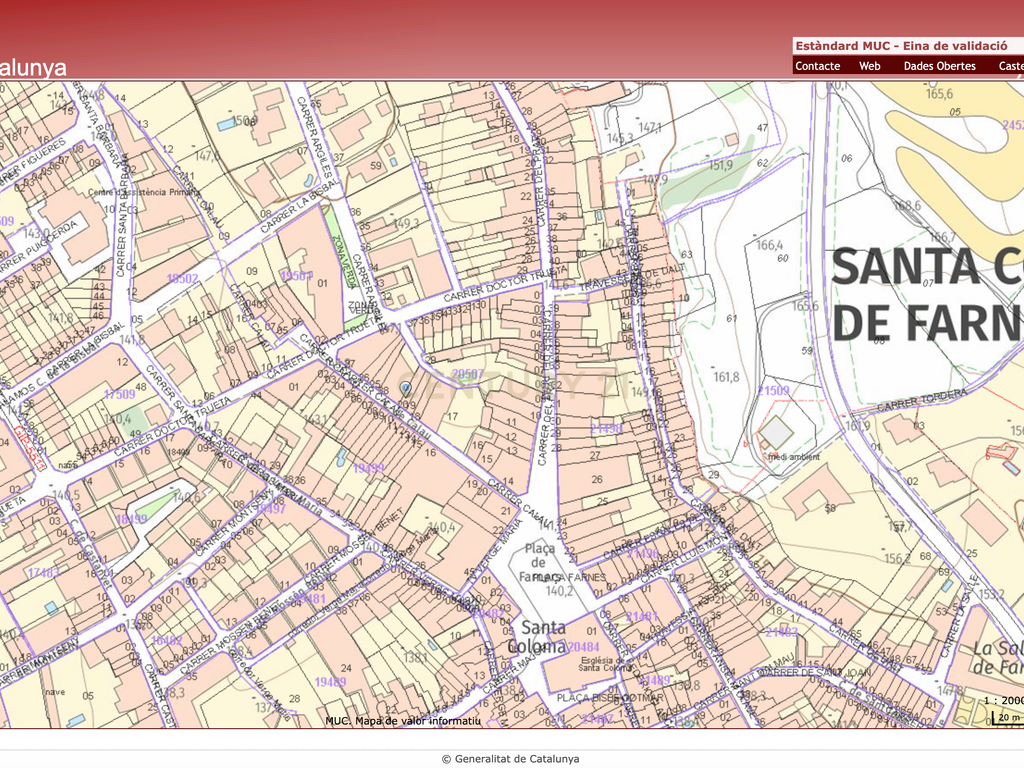The image size is (1024, 768).
Task: Click the Catalunya logo in the header
Action: [x=33, y=68]
